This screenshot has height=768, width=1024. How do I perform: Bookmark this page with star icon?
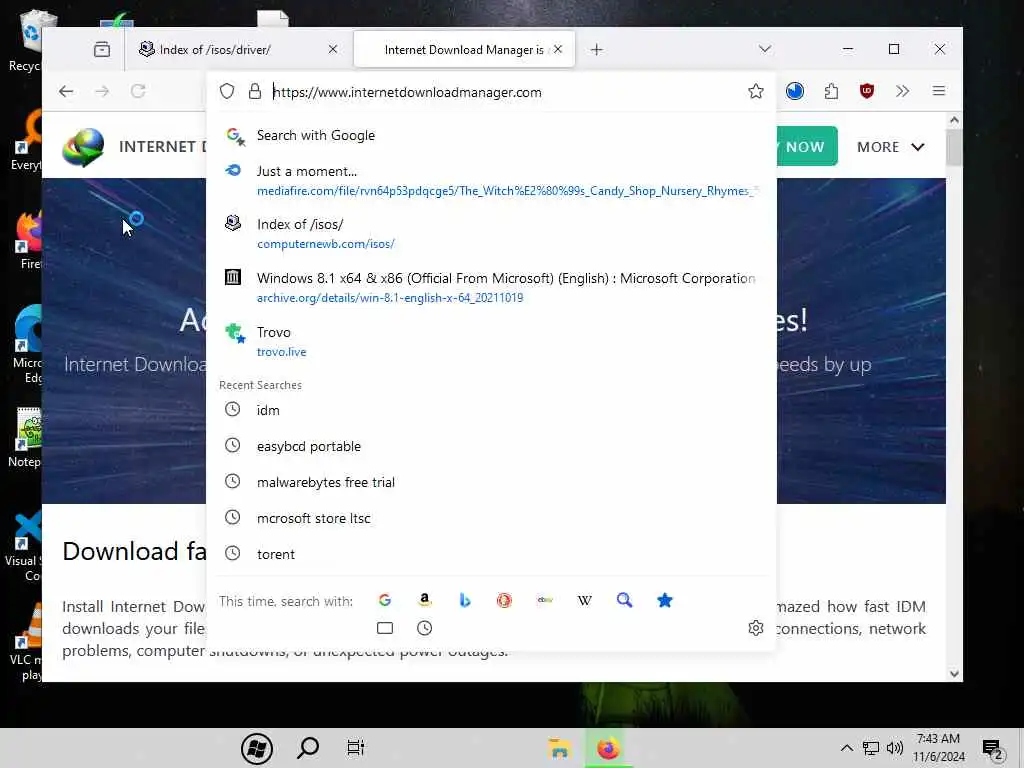coord(756,91)
